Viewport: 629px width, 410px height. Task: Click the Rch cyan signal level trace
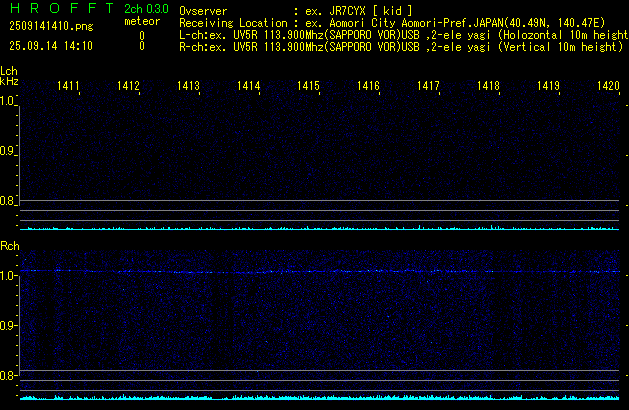coord(319,397)
